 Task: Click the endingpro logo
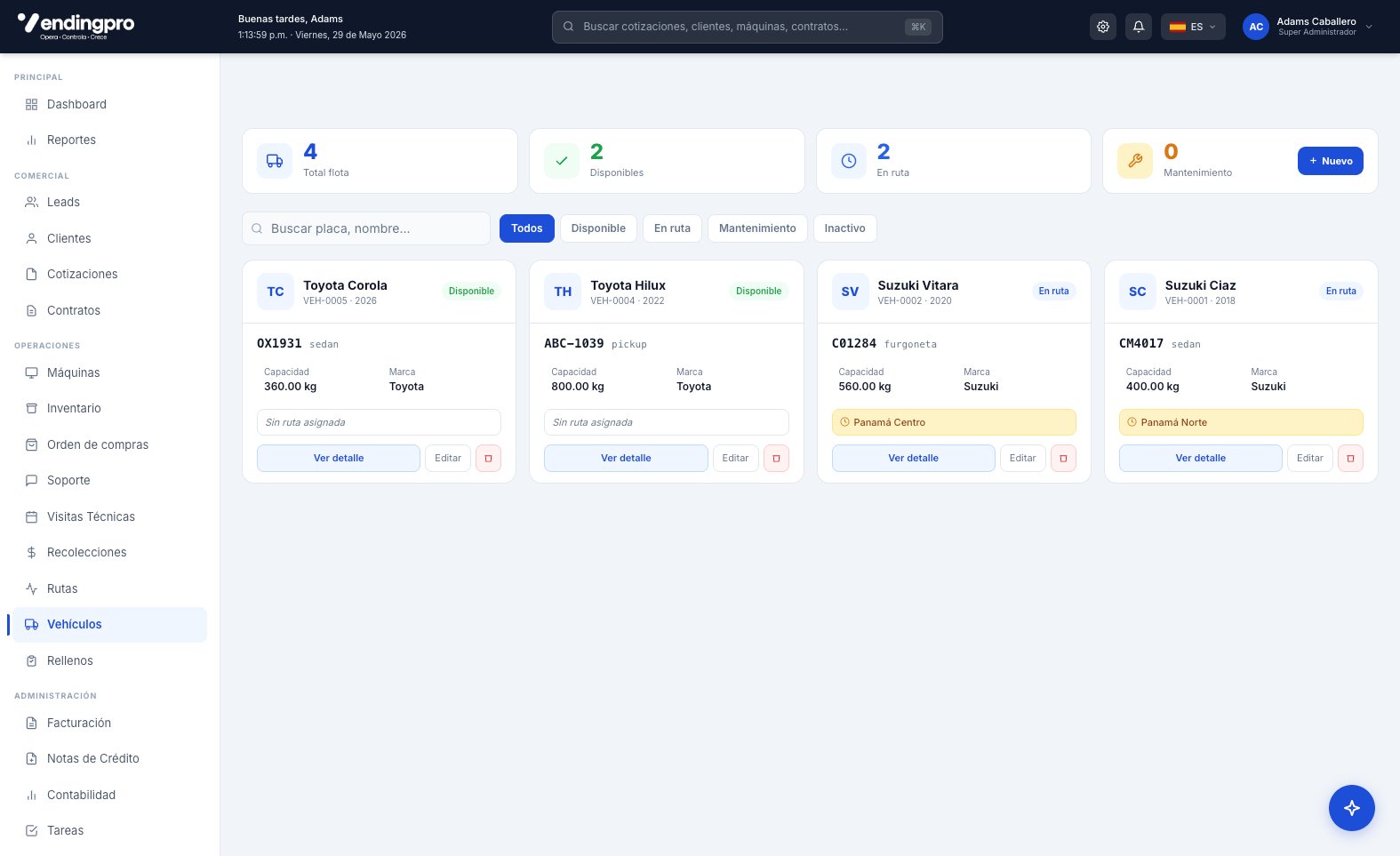tap(76, 25)
